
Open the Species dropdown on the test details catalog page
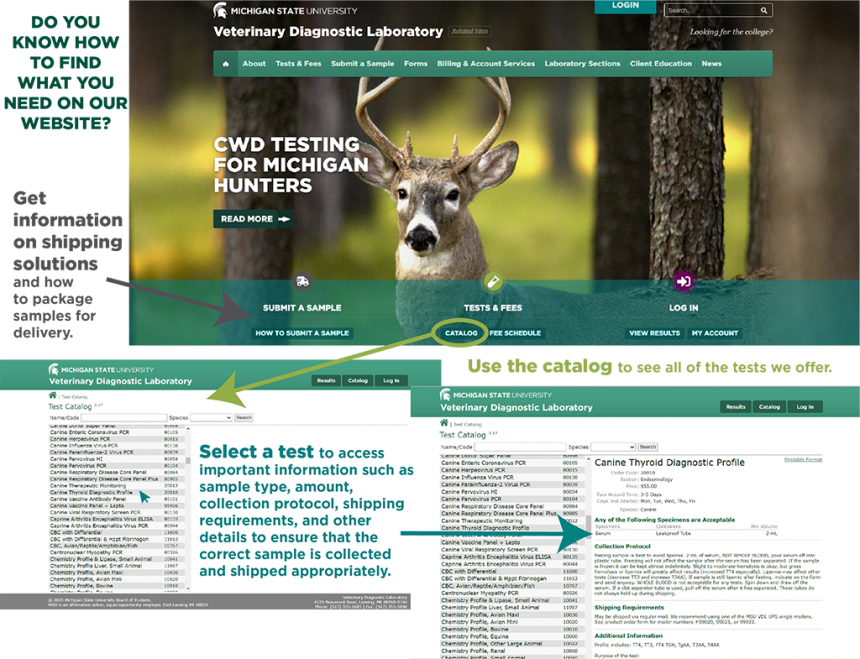613,447
